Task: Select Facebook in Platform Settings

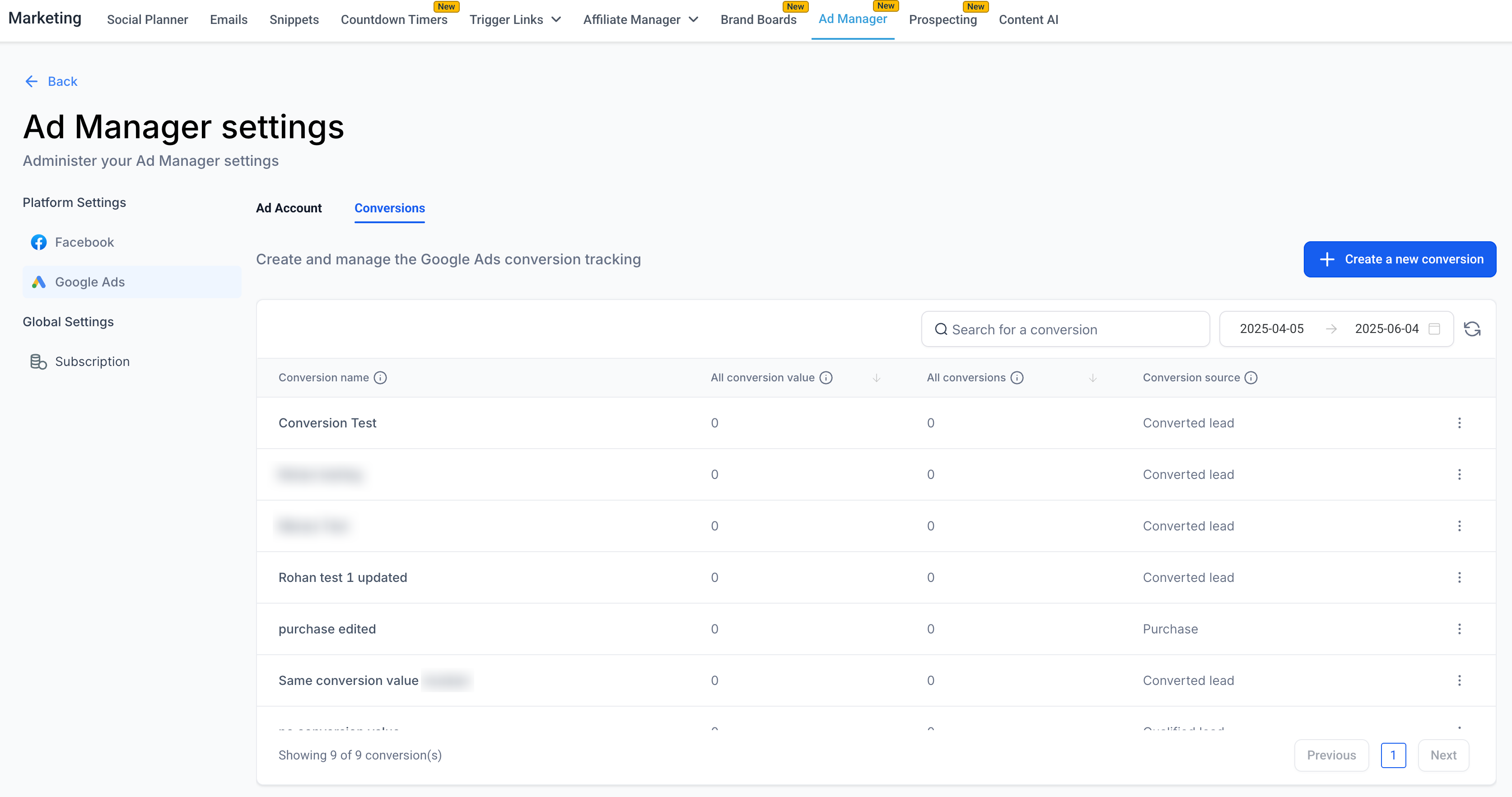Action: tap(84, 242)
